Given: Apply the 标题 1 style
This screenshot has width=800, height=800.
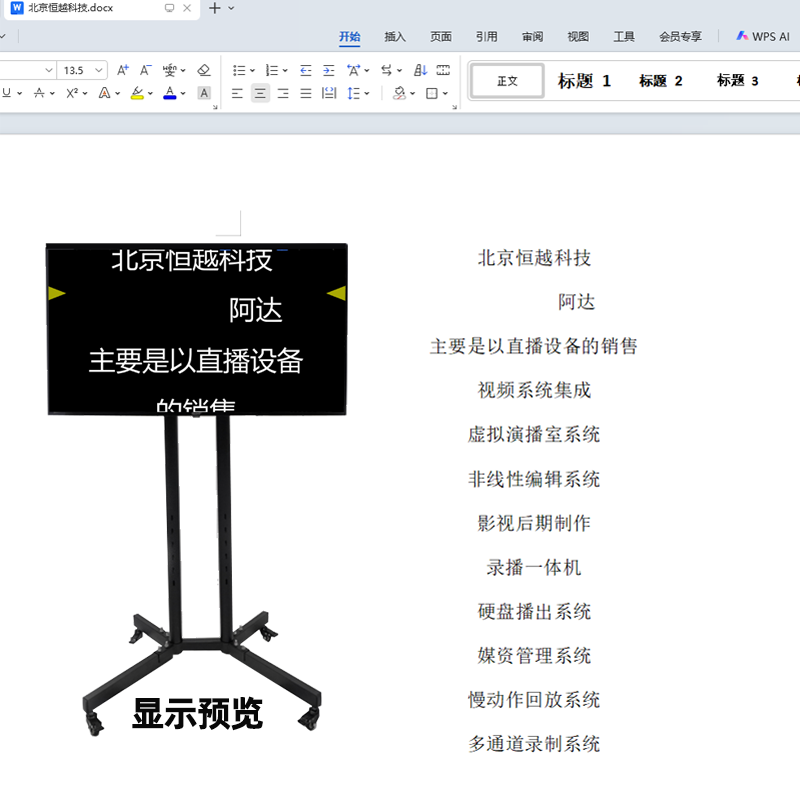Looking at the screenshot, I should coord(584,81).
